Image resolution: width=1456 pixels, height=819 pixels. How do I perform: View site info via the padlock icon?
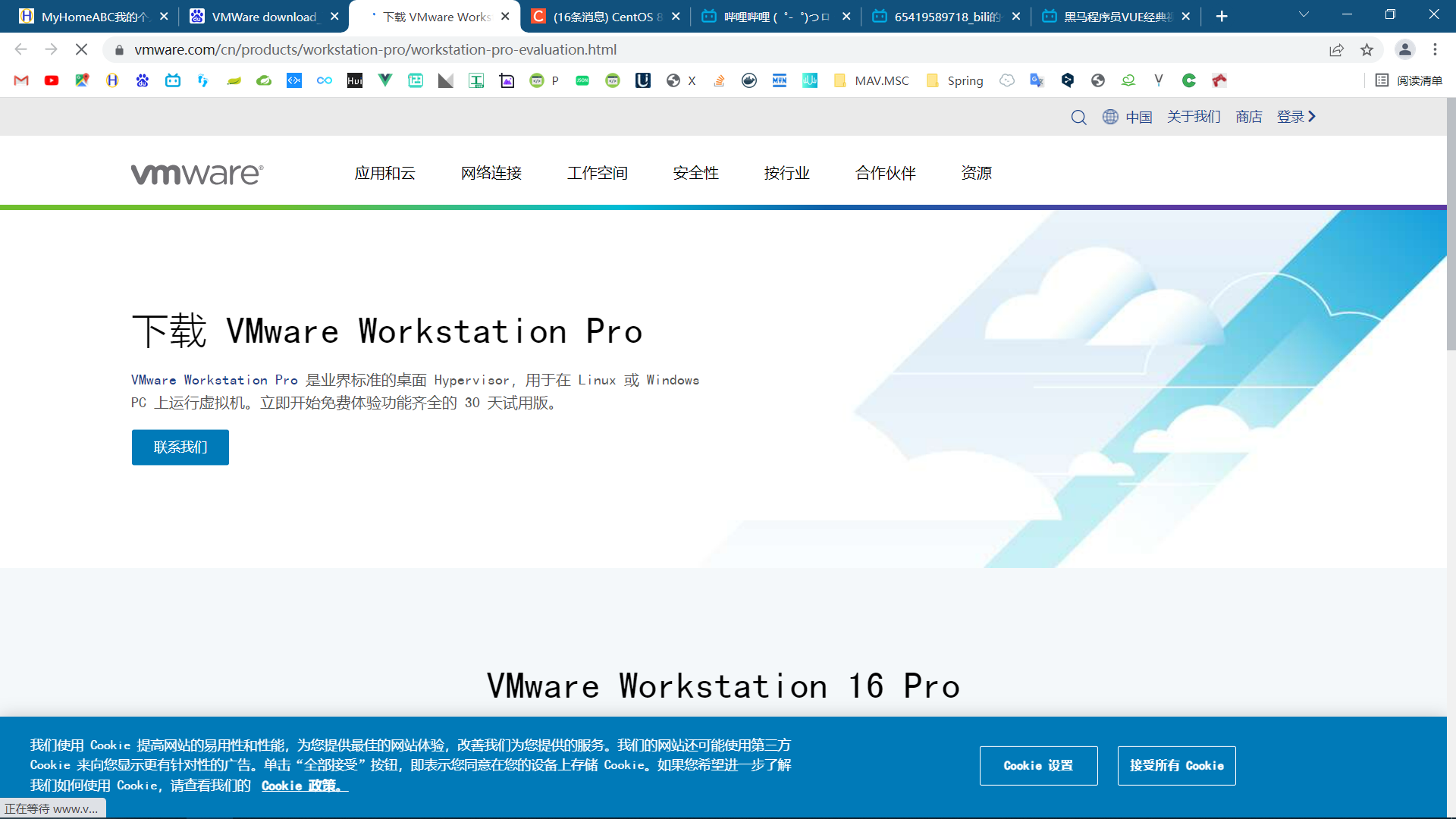(119, 50)
